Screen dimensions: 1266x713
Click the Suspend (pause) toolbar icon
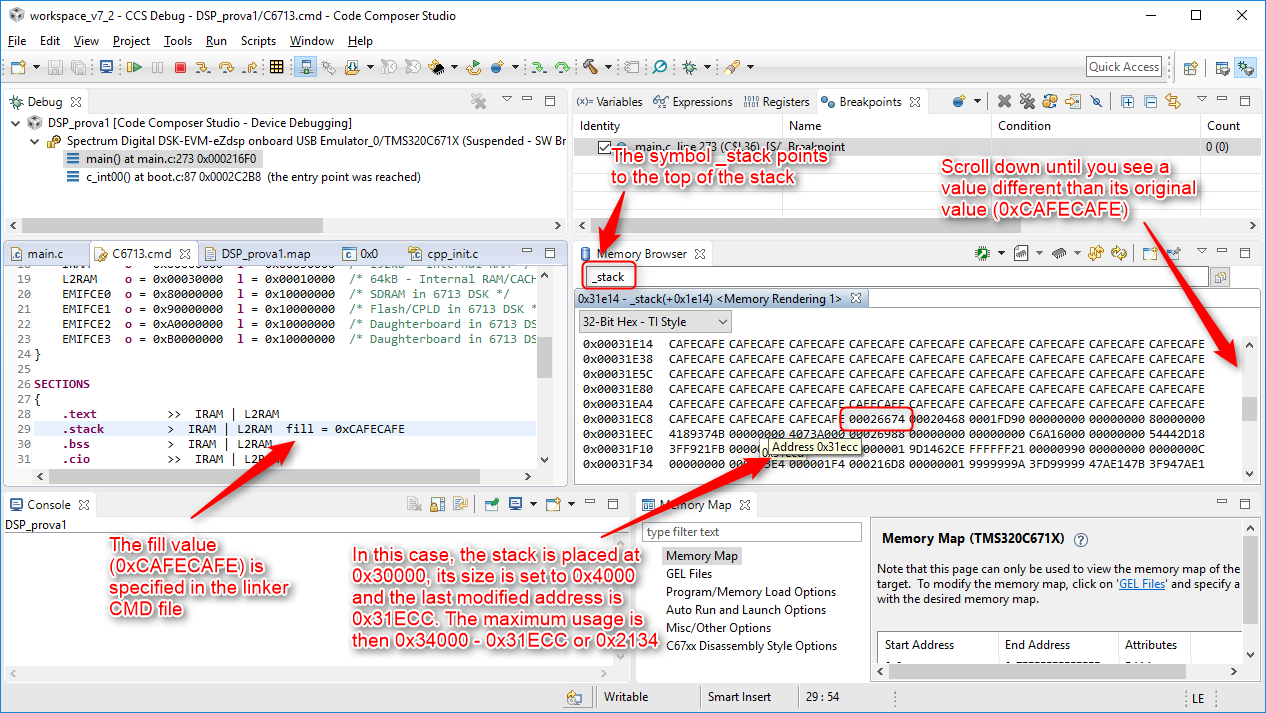click(157, 67)
